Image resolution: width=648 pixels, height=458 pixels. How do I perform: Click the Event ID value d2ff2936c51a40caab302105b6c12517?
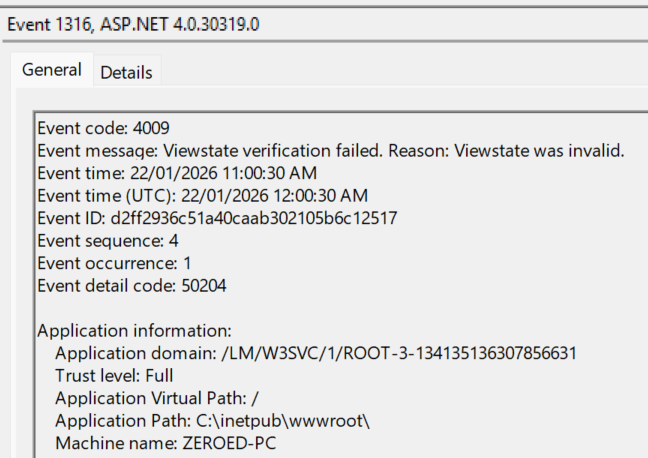click(x=255, y=217)
